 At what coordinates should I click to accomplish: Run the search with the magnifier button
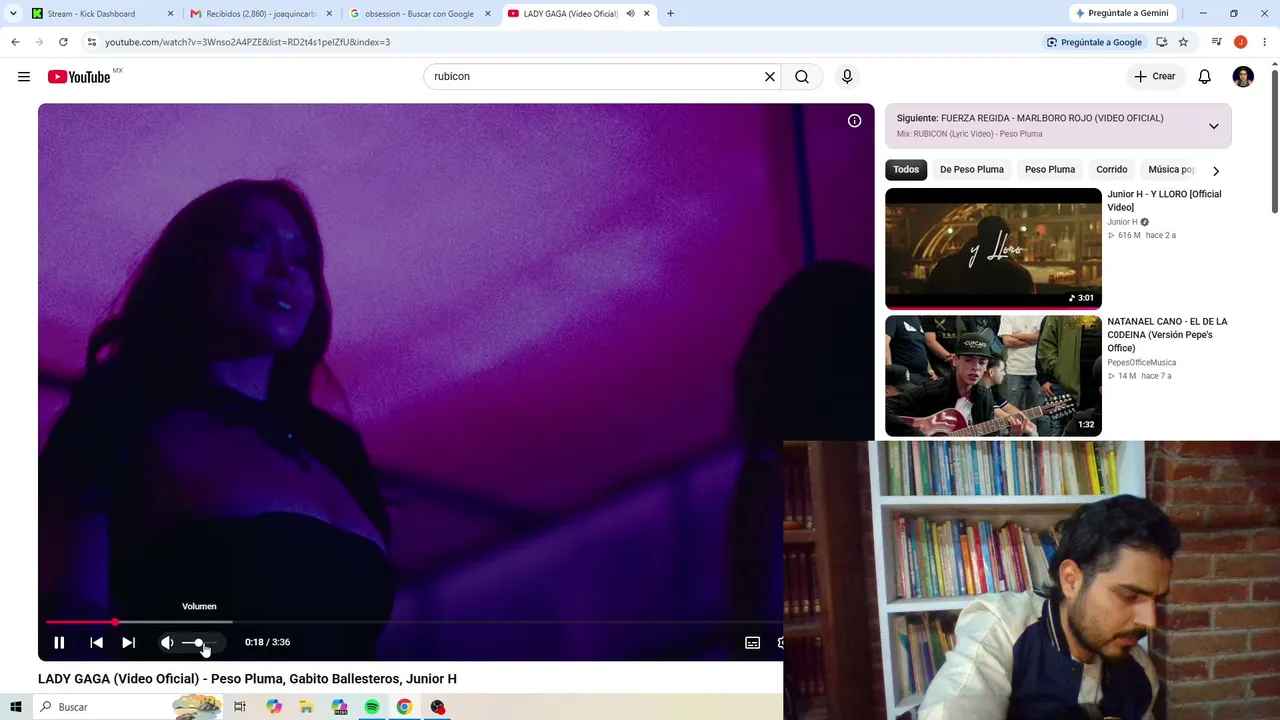coord(802,77)
